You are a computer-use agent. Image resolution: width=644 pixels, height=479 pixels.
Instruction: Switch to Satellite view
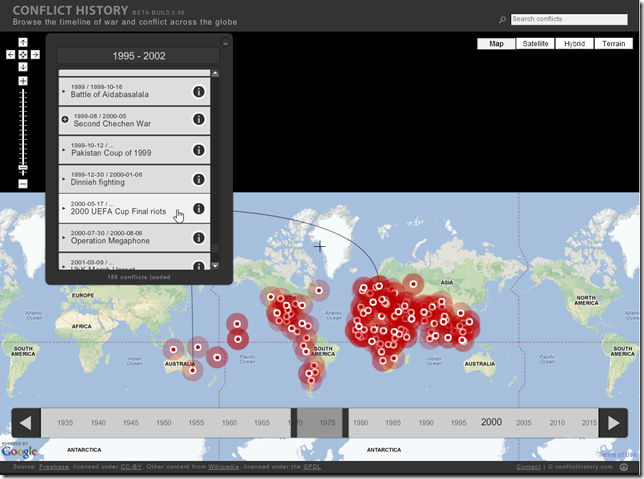click(x=535, y=44)
